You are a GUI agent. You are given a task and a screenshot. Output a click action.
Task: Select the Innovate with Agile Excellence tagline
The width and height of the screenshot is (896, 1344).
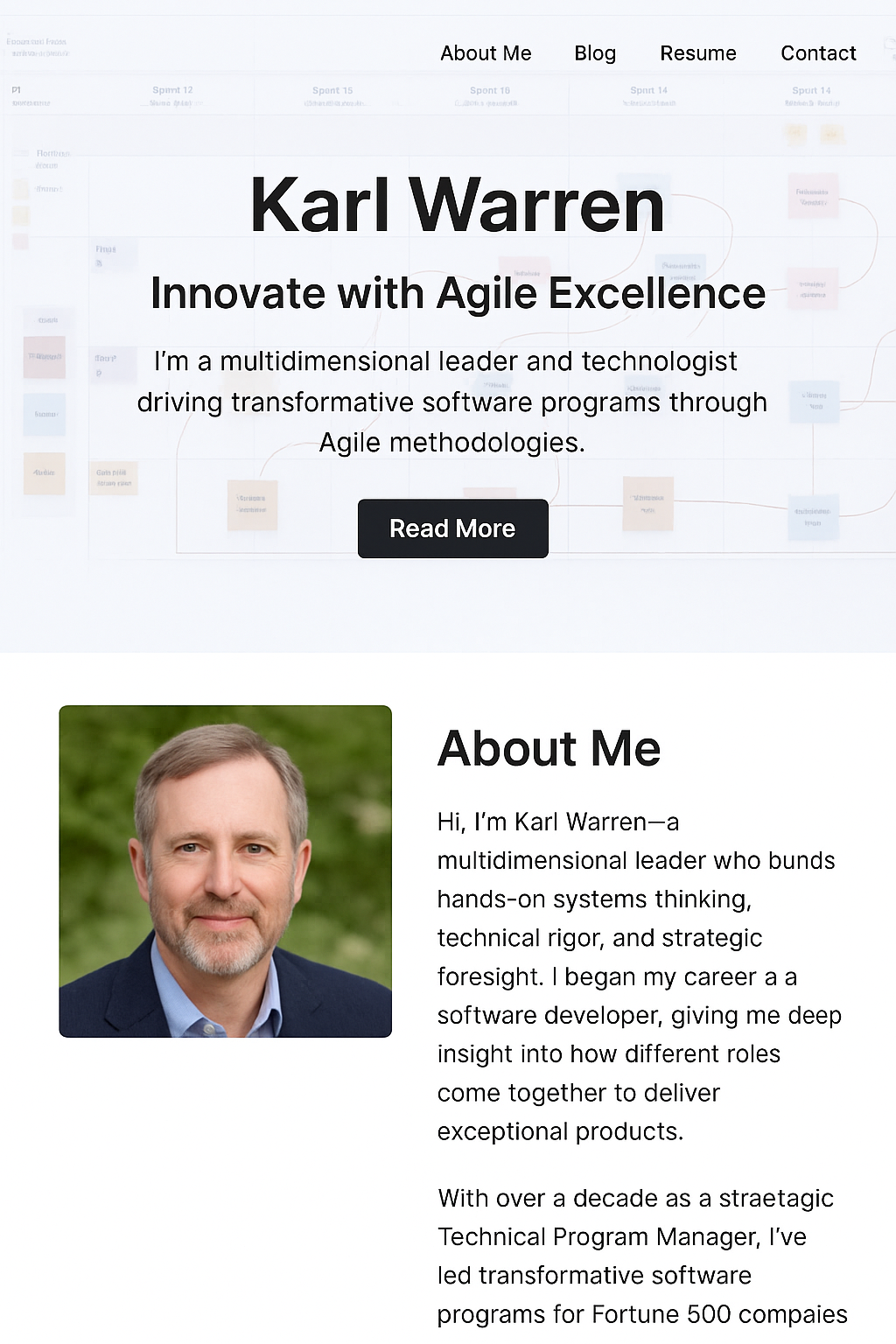[458, 293]
